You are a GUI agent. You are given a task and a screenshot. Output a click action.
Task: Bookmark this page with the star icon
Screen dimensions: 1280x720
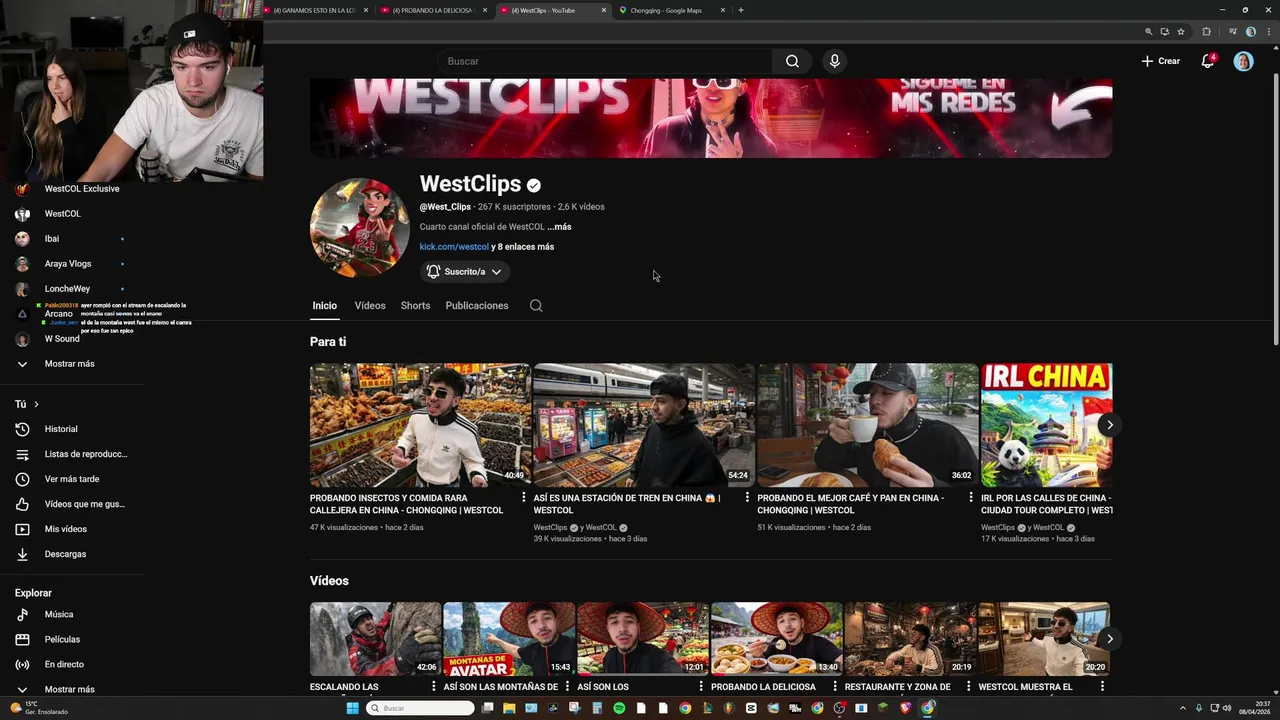(1180, 31)
